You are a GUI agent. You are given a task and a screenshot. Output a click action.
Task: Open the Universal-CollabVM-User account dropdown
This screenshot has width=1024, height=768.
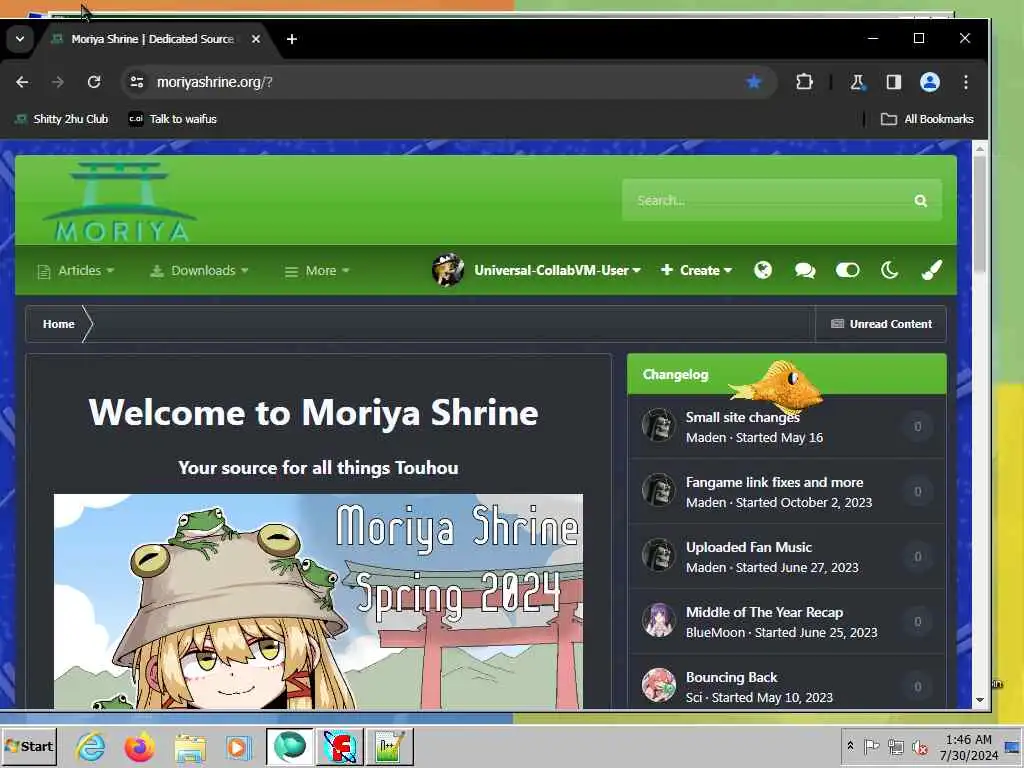(x=557, y=270)
